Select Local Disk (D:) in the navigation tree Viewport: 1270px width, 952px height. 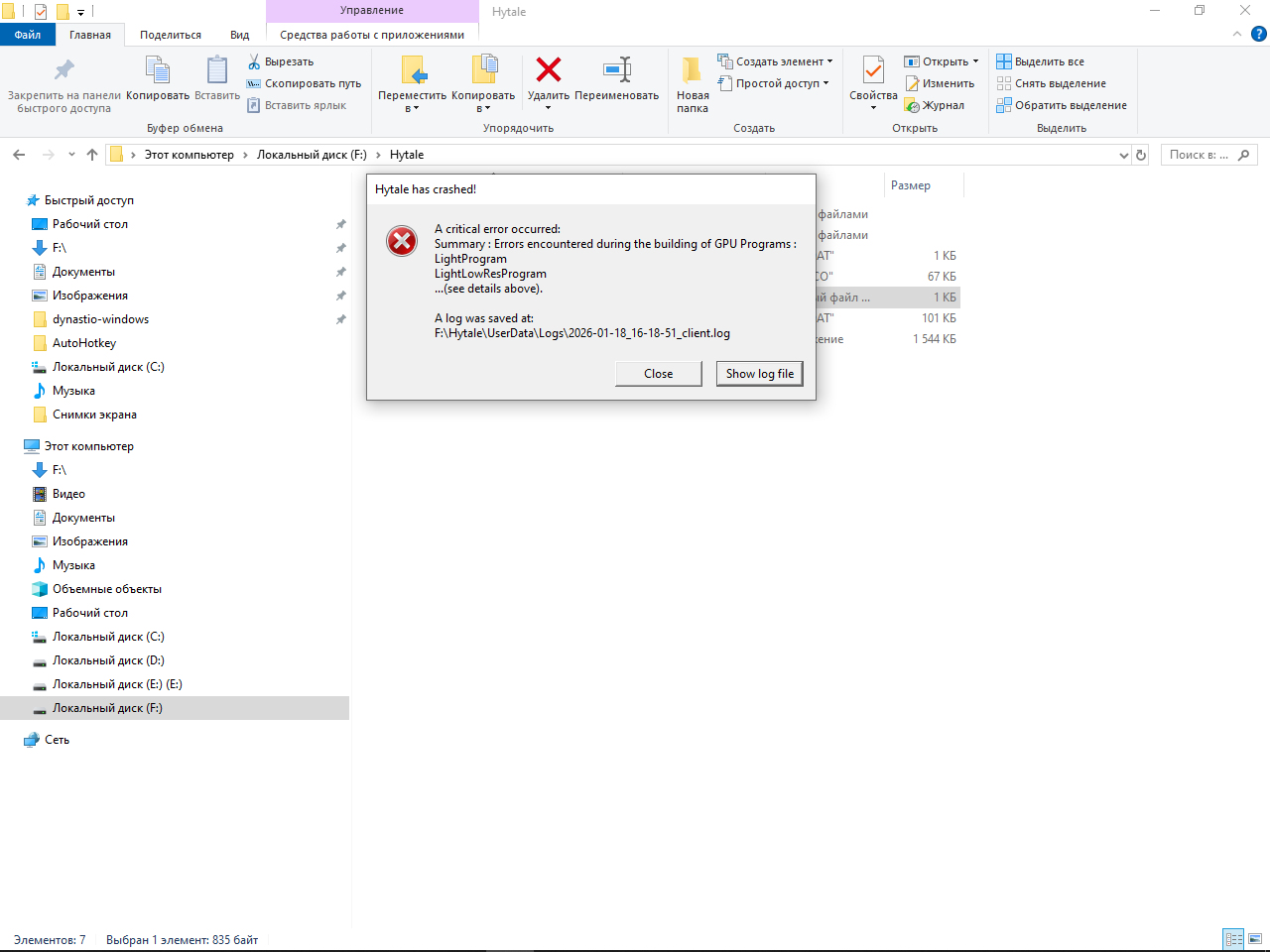point(108,660)
